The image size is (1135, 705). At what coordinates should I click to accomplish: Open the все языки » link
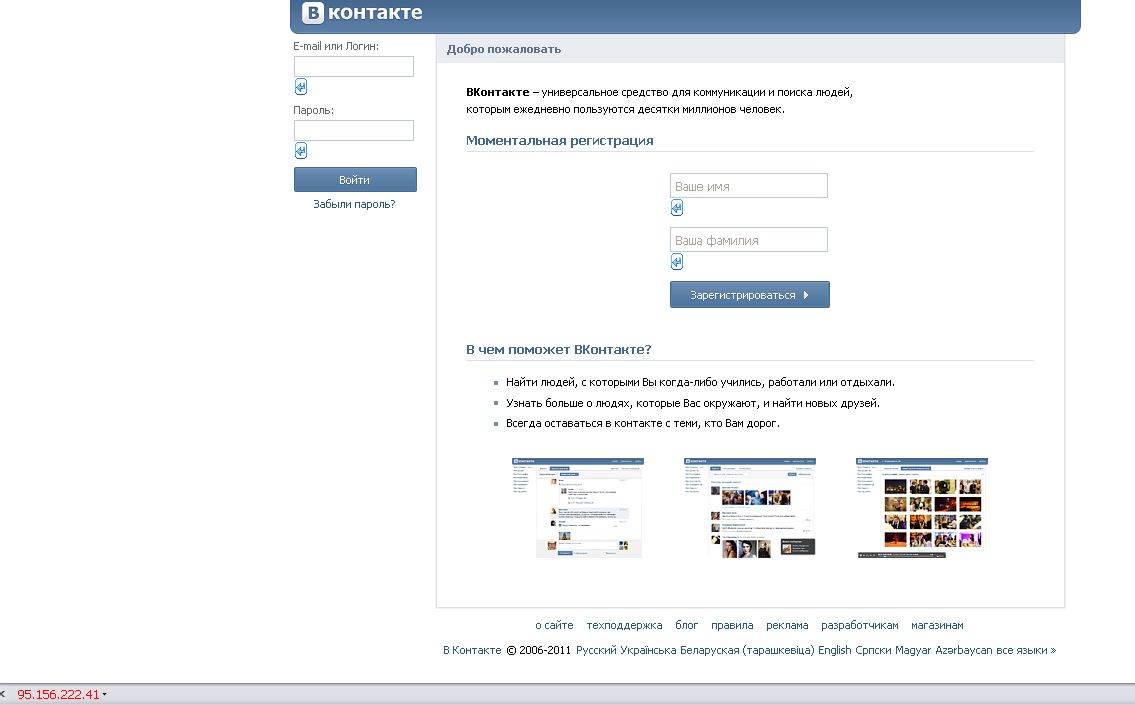(x=1026, y=650)
